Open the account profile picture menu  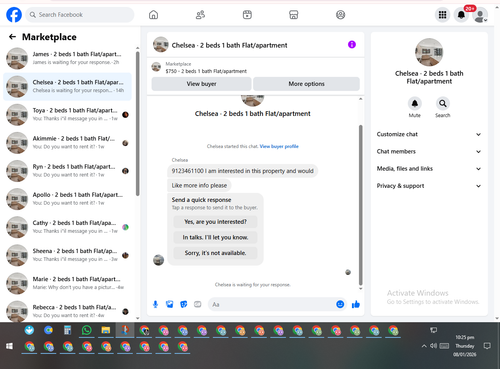point(480,15)
